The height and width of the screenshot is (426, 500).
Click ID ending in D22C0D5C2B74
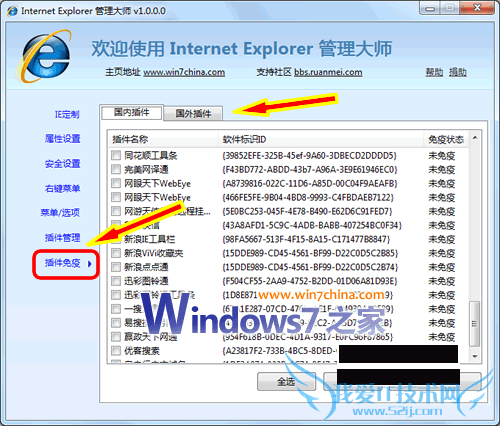click(x=310, y=267)
